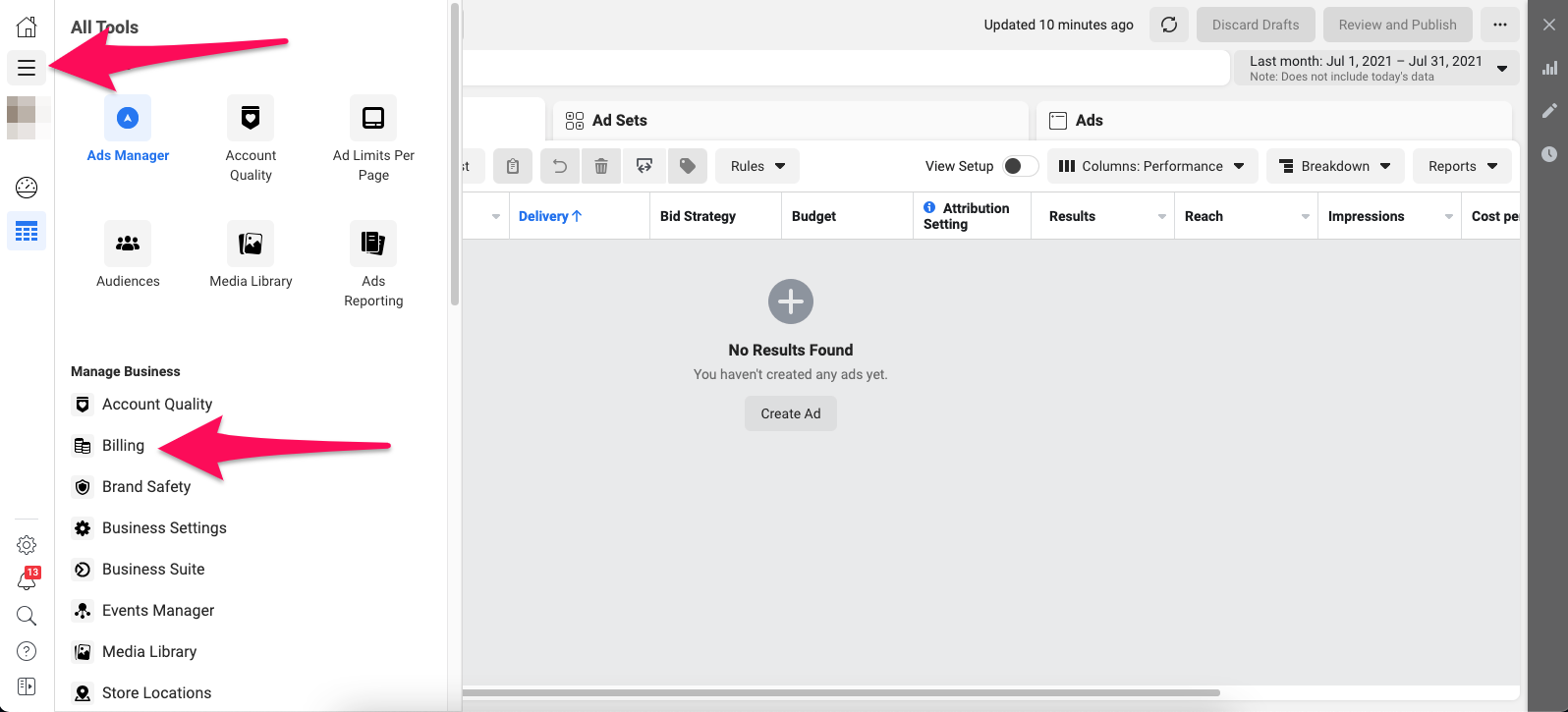
Task: Click the clipboard paste toolbar icon
Action: click(x=513, y=166)
